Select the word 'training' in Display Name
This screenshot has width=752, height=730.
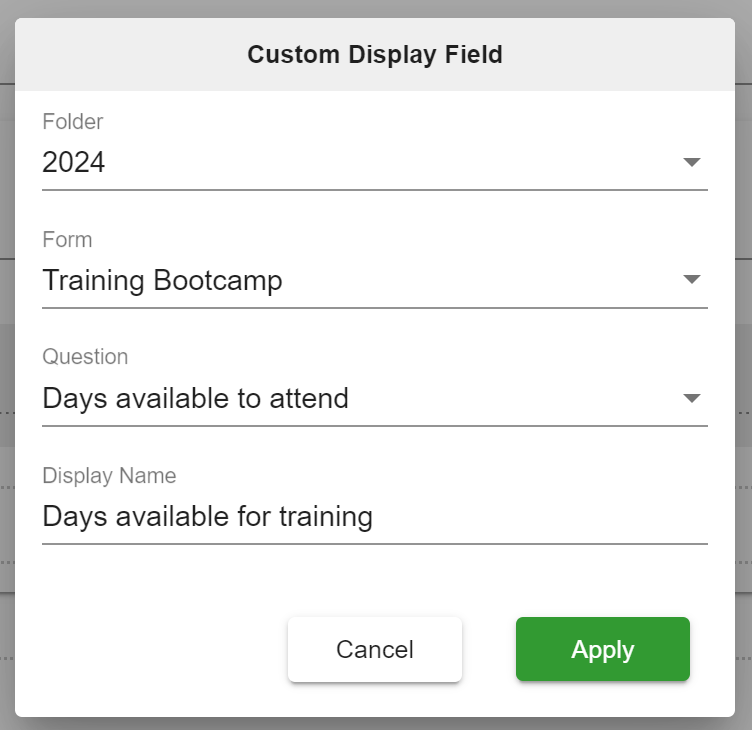click(x=326, y=518)
